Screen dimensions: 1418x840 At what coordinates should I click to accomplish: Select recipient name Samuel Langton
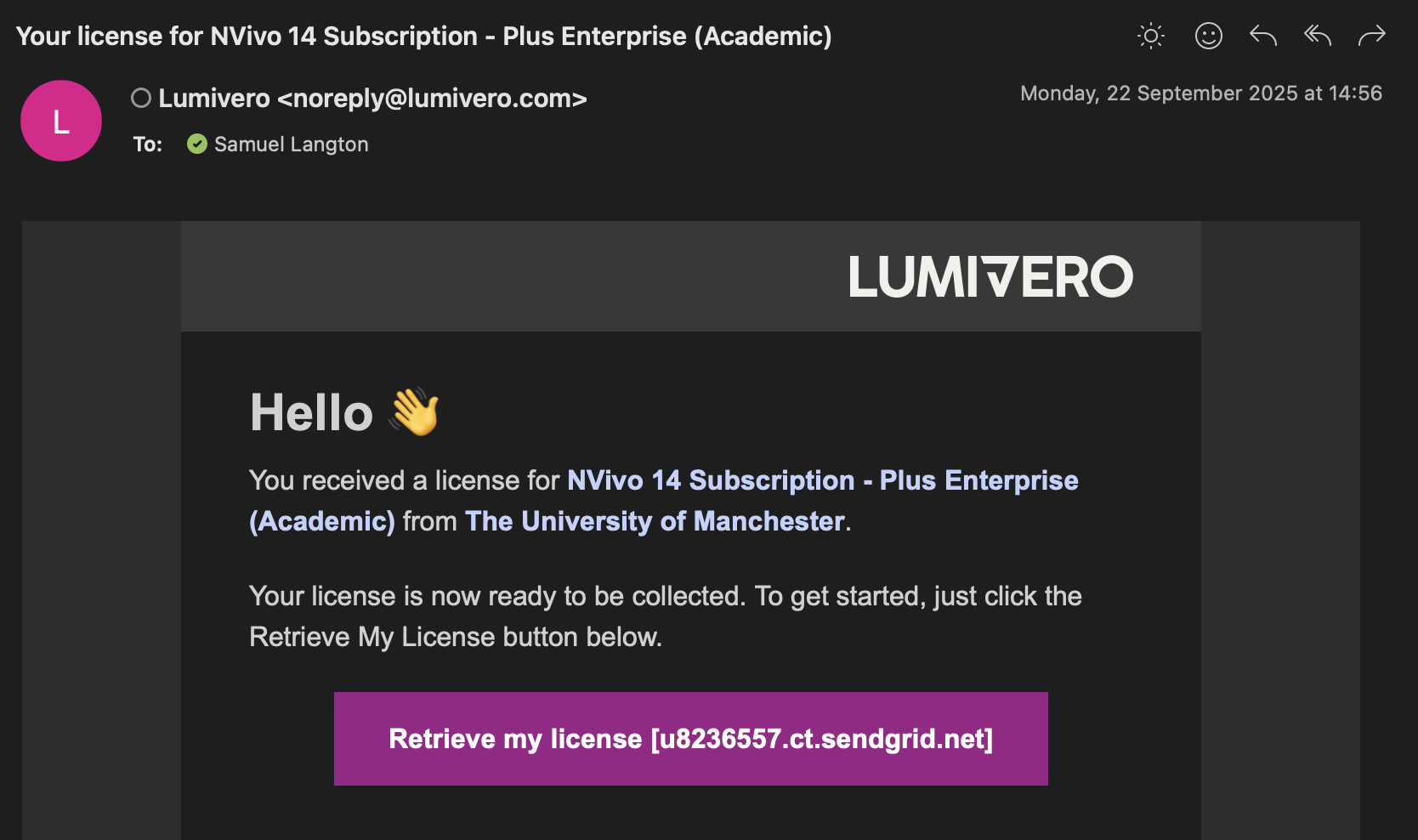[x=291, y=145]
